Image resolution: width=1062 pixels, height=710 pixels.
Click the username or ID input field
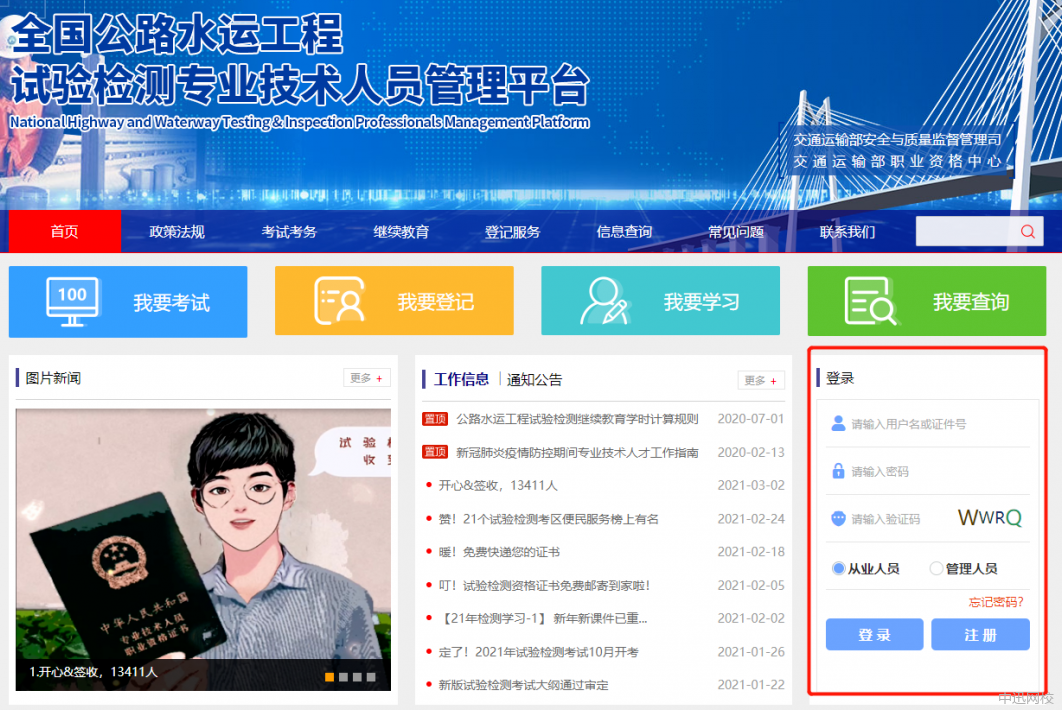coord(935,424)
